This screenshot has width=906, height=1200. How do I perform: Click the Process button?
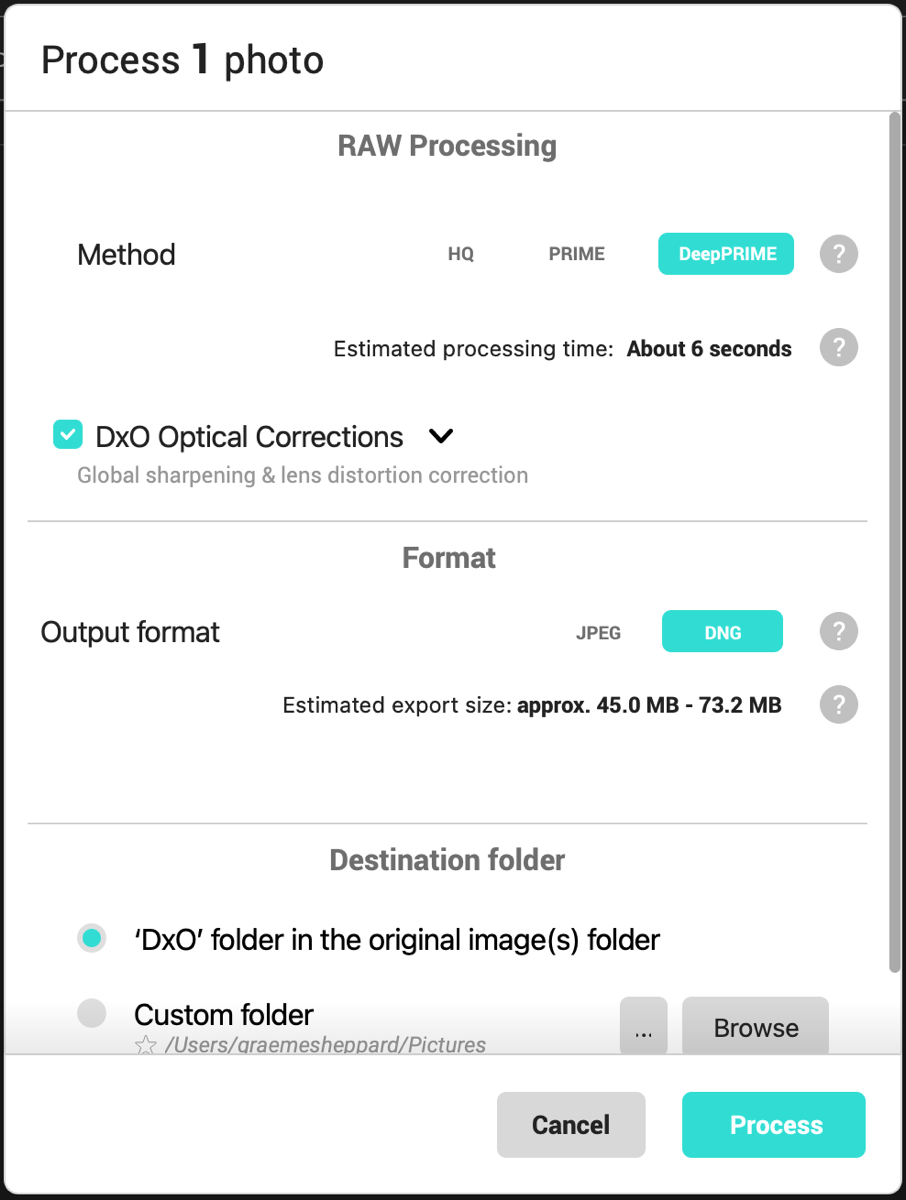[774, 1125]
